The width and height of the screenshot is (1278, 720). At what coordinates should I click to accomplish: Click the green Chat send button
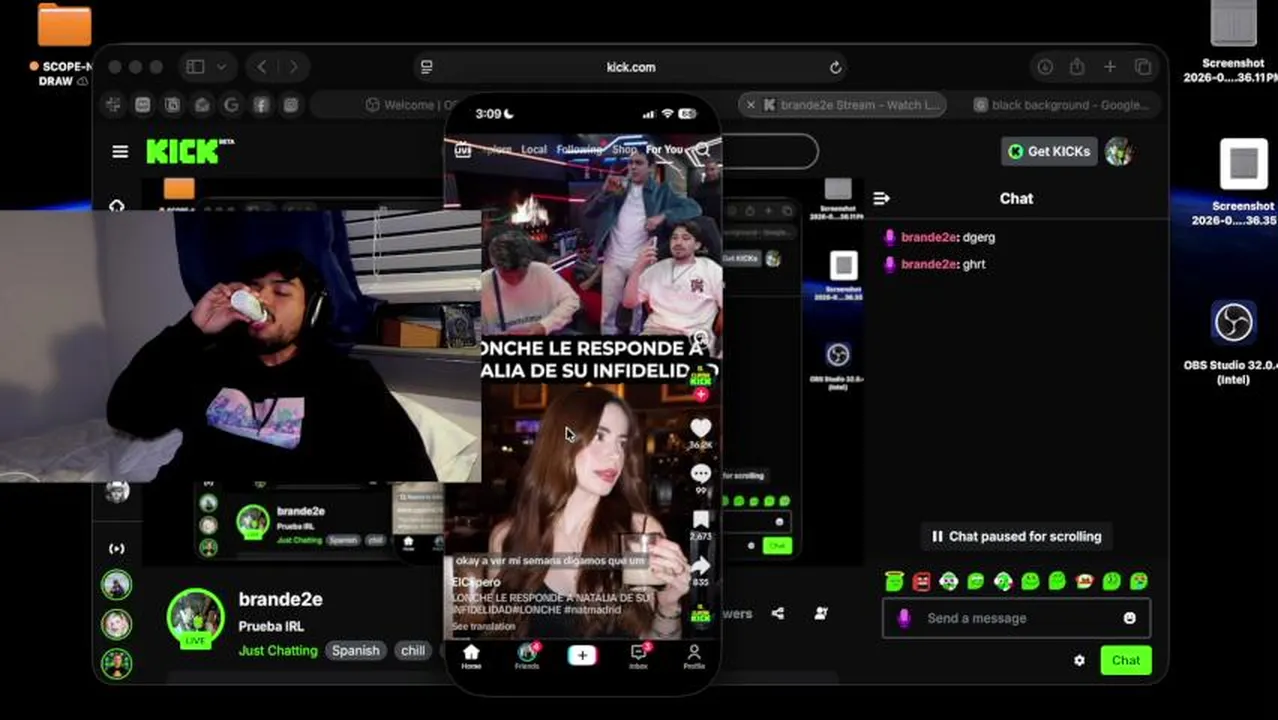(x=1126, y=660)
